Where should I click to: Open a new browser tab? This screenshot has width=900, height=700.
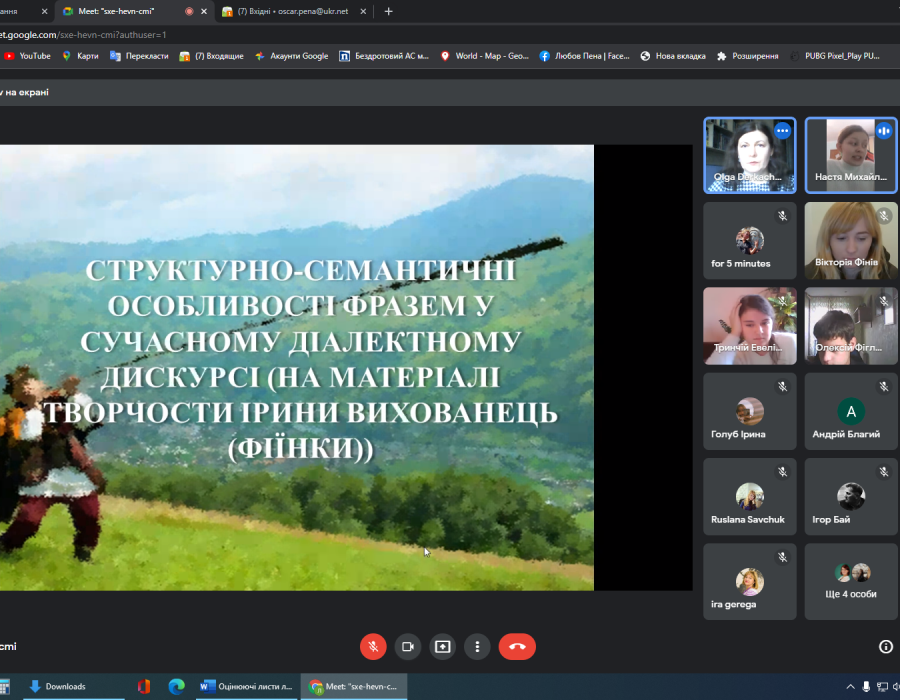389,12
